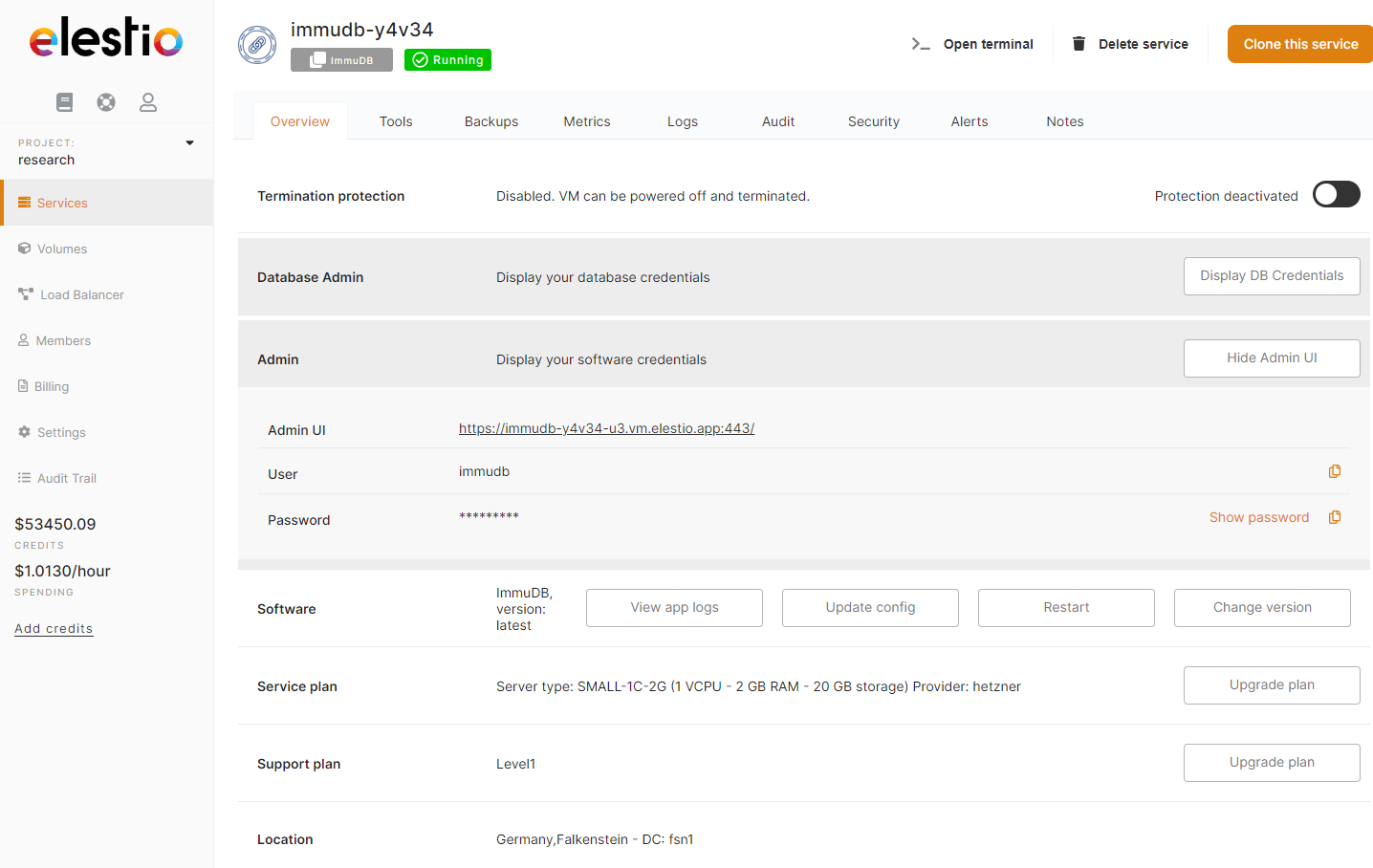
Task: Click the Server type SMALL-1C-2G text
Action: [x=758, y=686]
